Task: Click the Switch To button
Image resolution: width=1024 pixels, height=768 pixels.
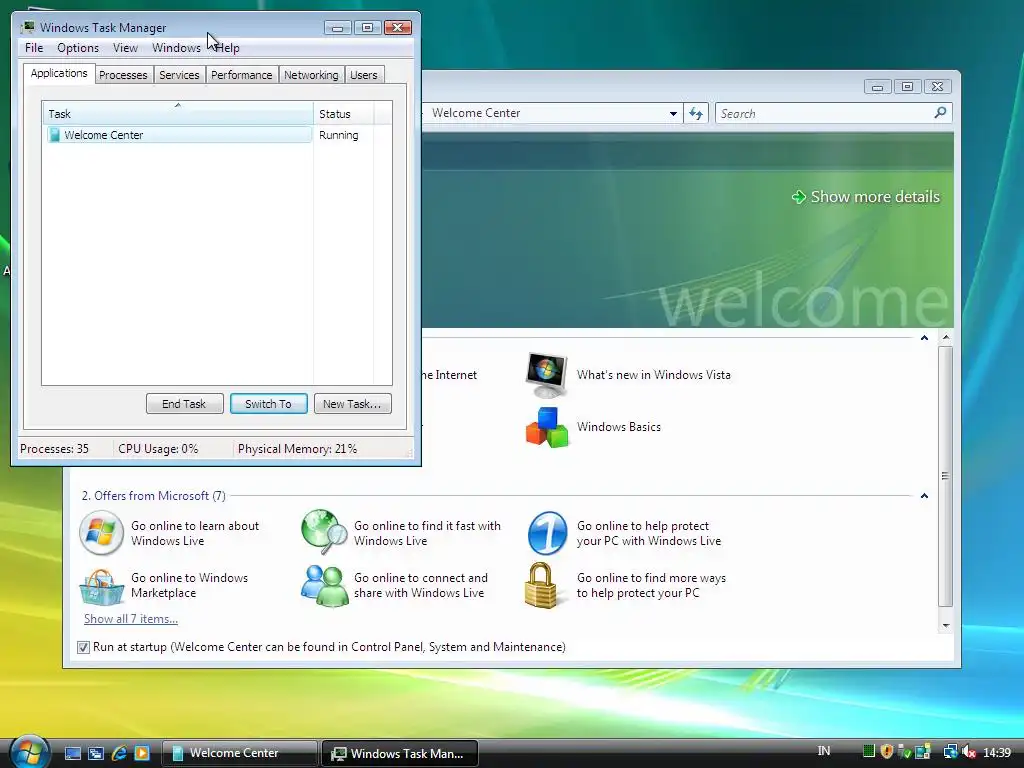Action: pos(268,404)
